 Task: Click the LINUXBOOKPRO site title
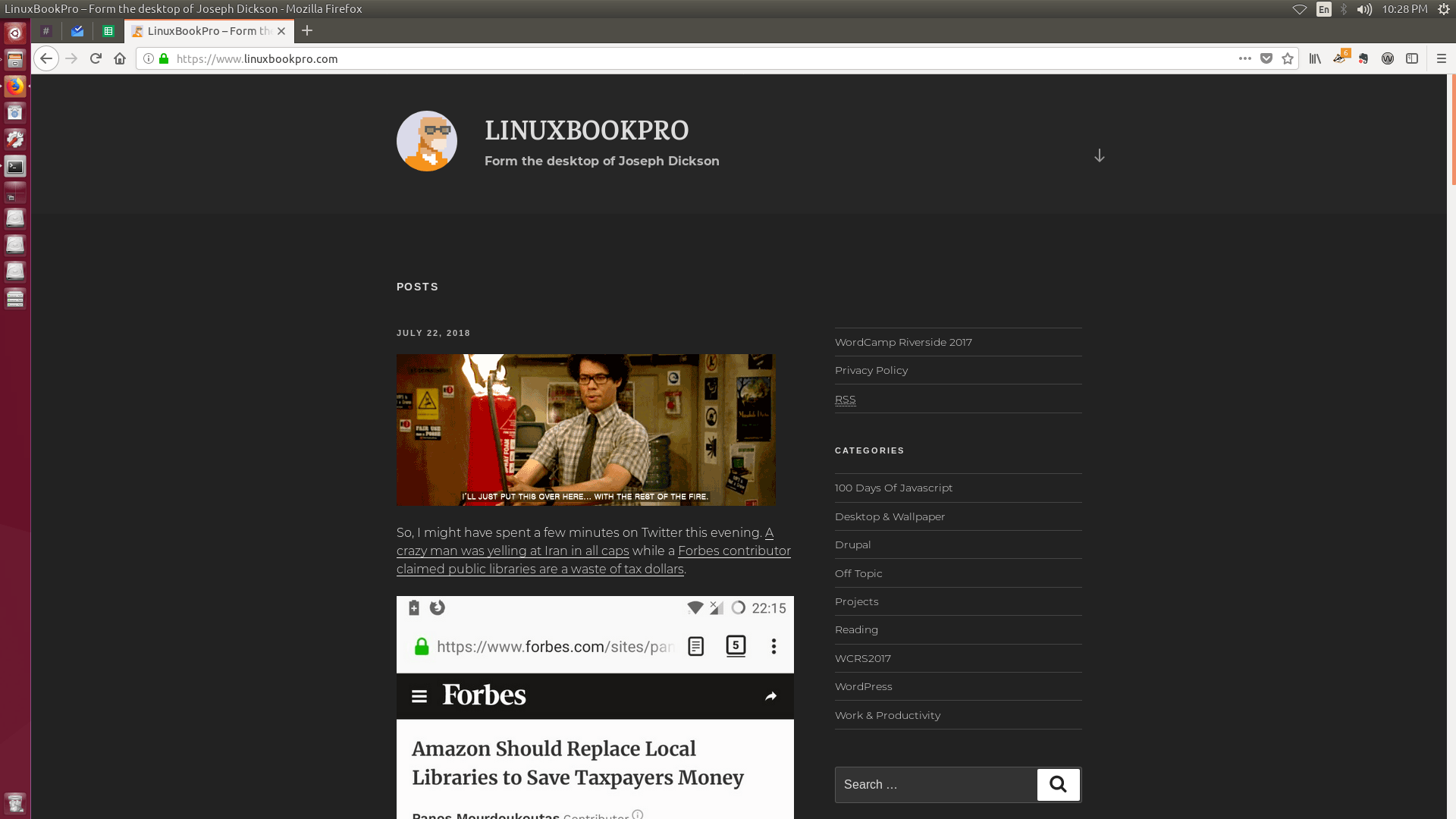pyautogui.click(x=587, y=130)
